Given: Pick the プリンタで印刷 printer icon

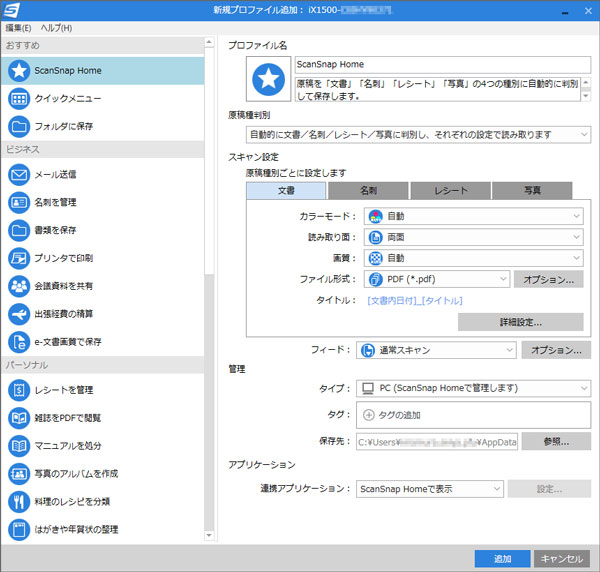Looking at the screenshot, I should pyautogui.click(x=19, y=258).
